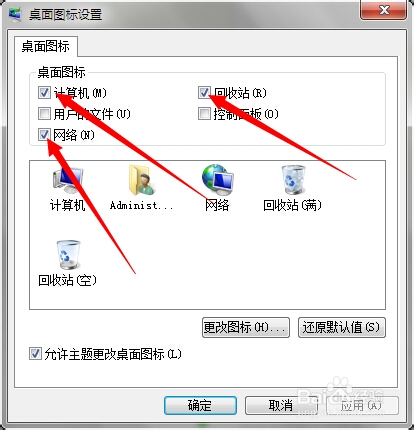Select the 回收站(满) full recycle bin icon
The width and height of the screenshot is (414, 430).
(x=293, y=180)
